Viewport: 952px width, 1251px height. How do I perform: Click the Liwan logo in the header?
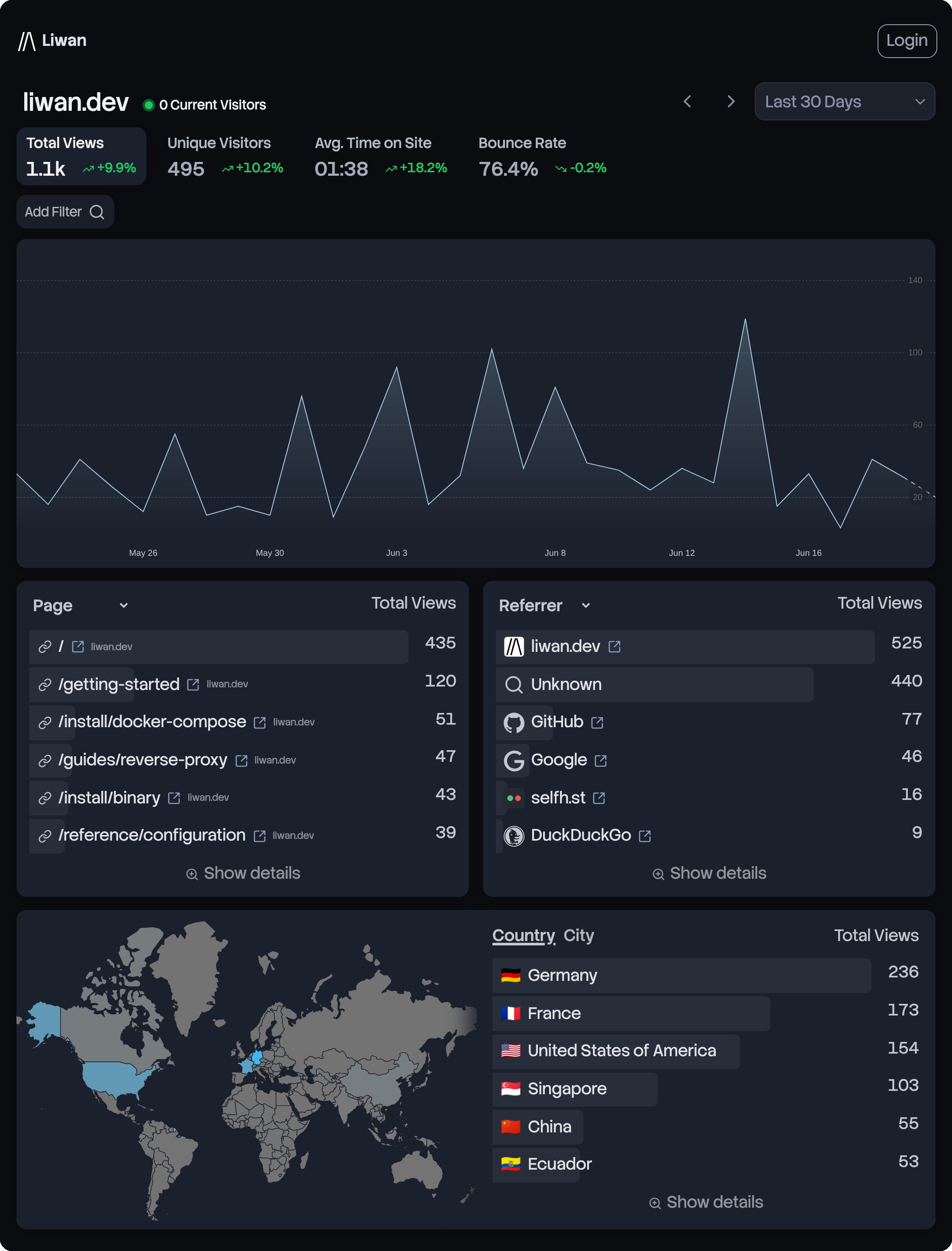pyautogui.click(x=52, y=41)
